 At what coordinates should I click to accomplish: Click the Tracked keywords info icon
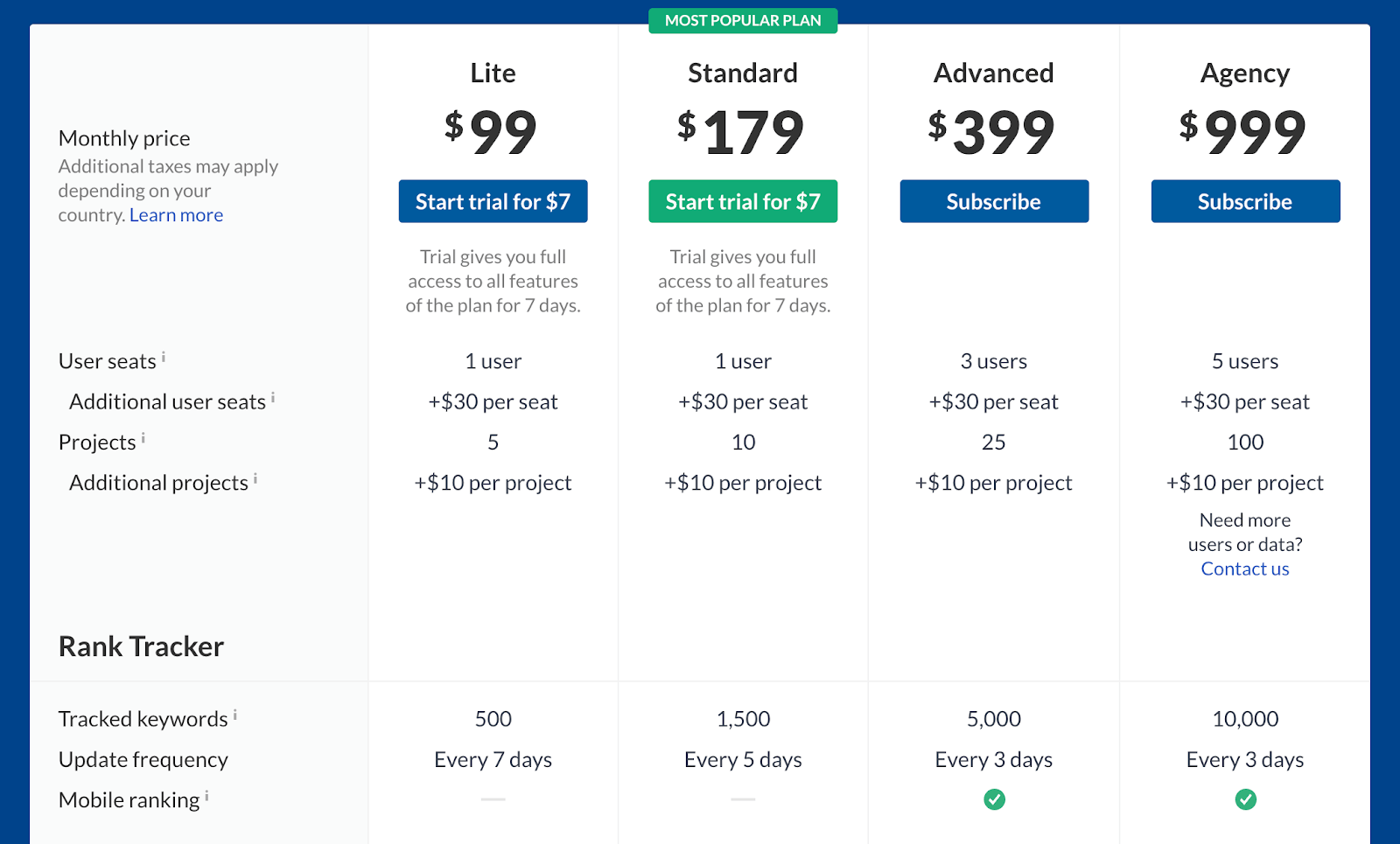(235, 715)
